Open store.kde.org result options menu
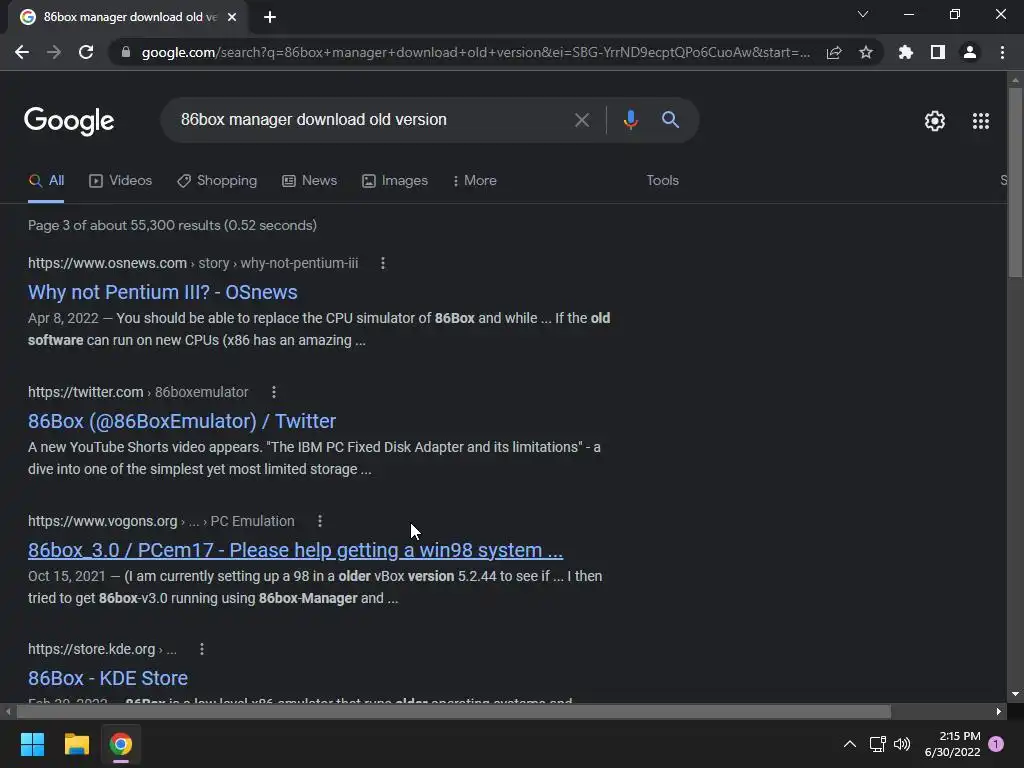This screenshot has width=1024, height=768. [202, 649]
